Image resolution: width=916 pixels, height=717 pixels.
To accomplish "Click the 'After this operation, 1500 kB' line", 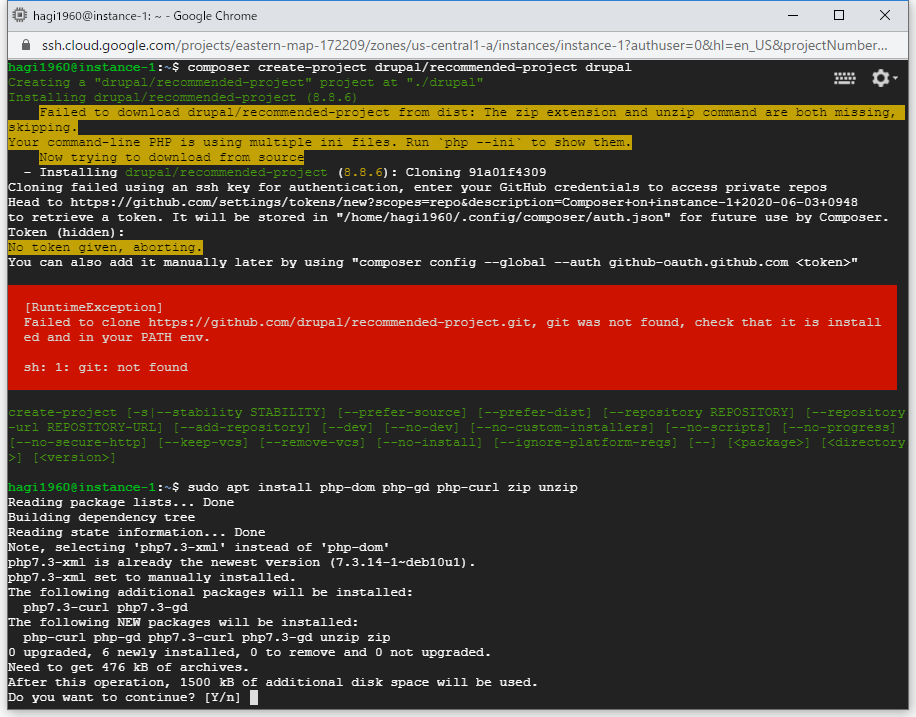I will (273, 683).
